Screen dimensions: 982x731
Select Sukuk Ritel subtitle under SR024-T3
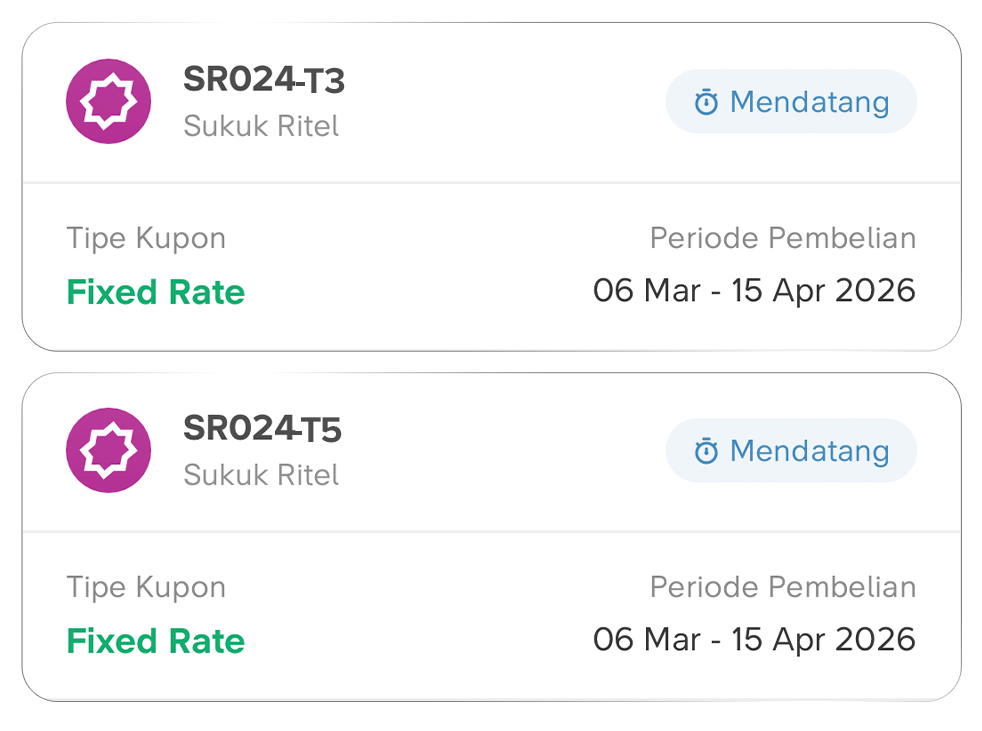(x=261, y=127)
